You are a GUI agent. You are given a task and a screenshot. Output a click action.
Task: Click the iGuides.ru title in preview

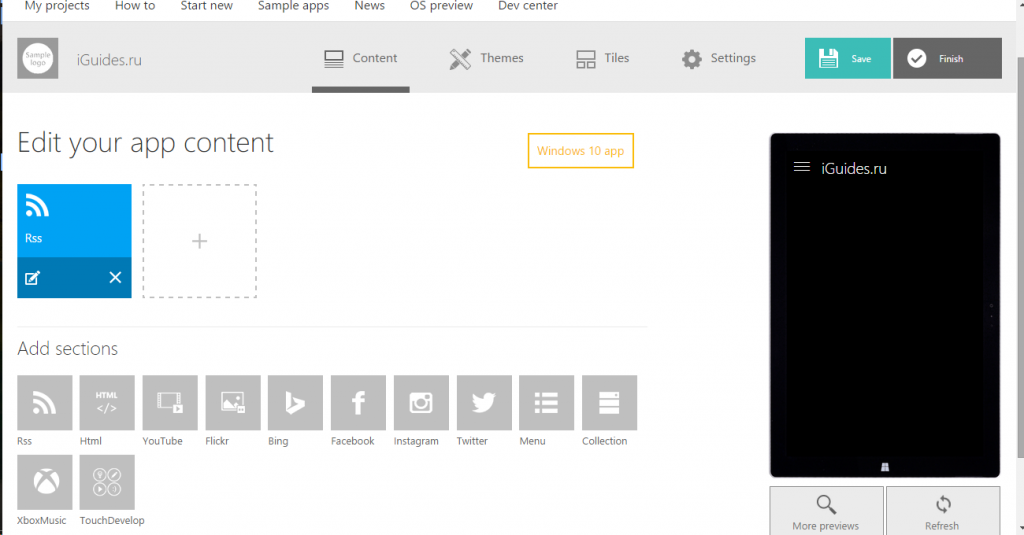click(x=854, y=169)
